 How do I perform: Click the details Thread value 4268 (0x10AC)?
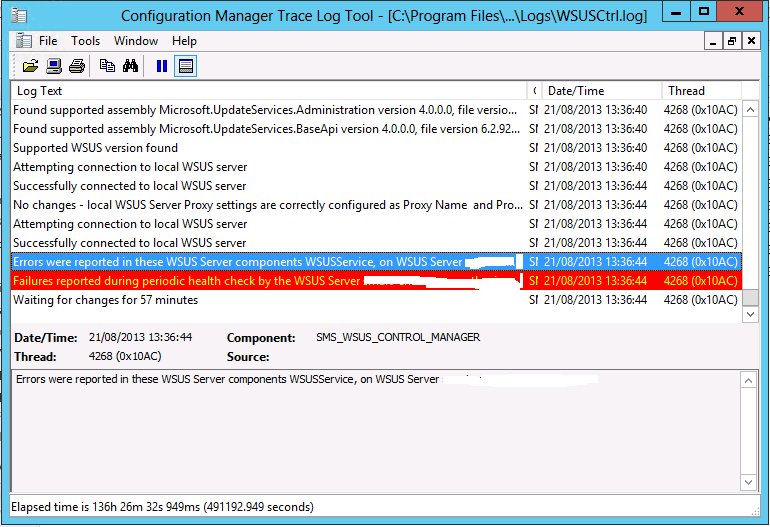(125, 356)
